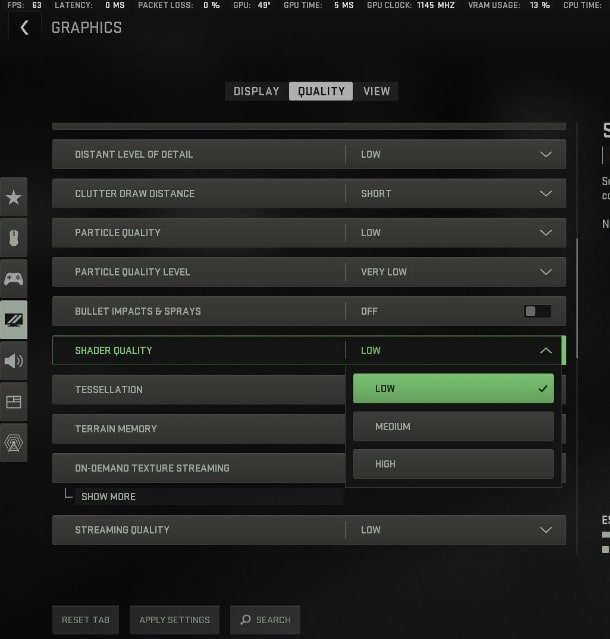The image size is (610, 639).
Task: Open Account & Network sidebar icon
Action: click(14, 443)
